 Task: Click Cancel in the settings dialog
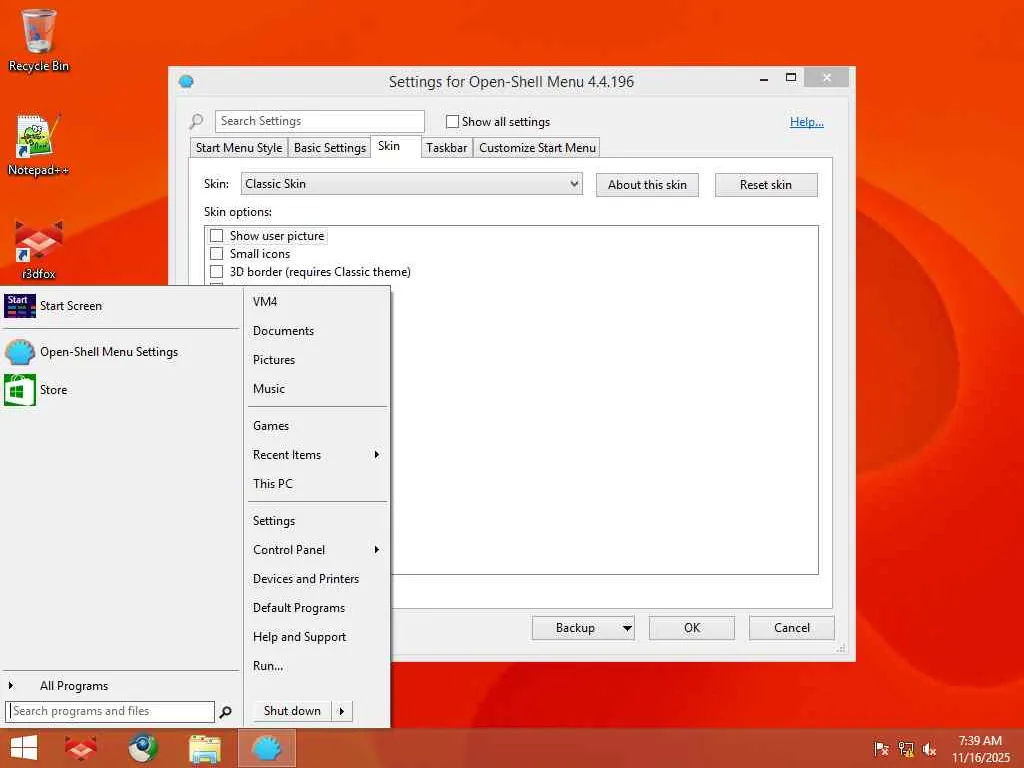coord(792,628)
